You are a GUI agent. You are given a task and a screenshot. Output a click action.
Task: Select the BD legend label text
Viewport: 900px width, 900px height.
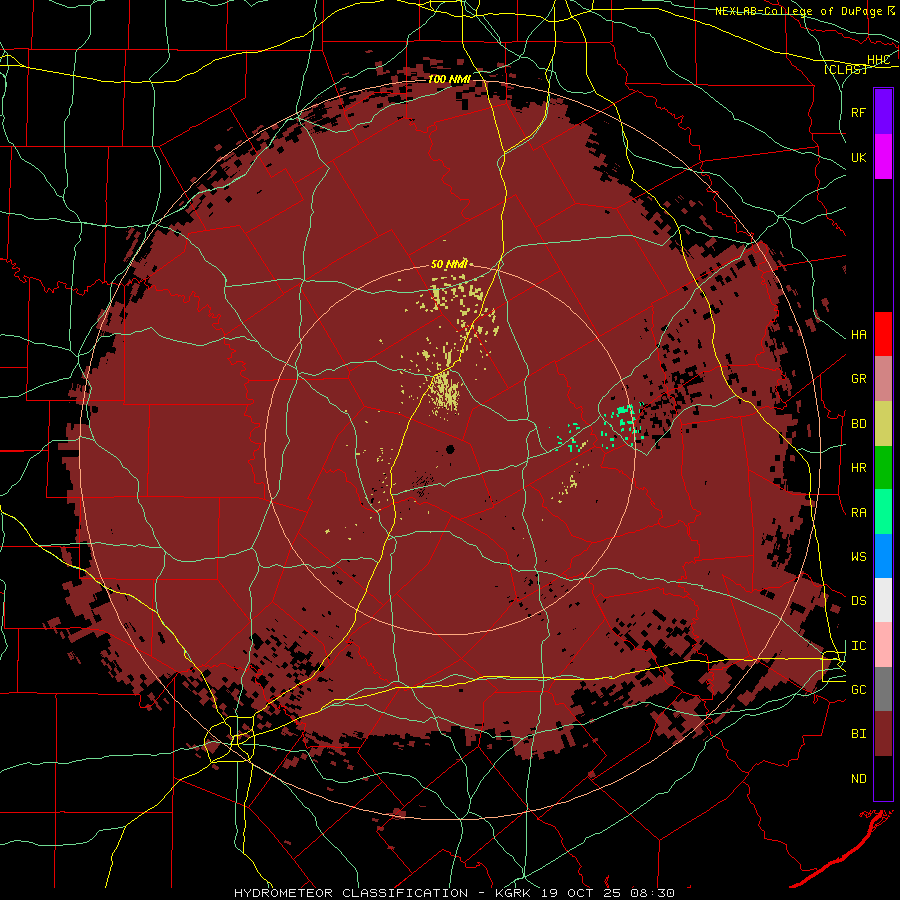pyautogui.click(x=858, y=424)
